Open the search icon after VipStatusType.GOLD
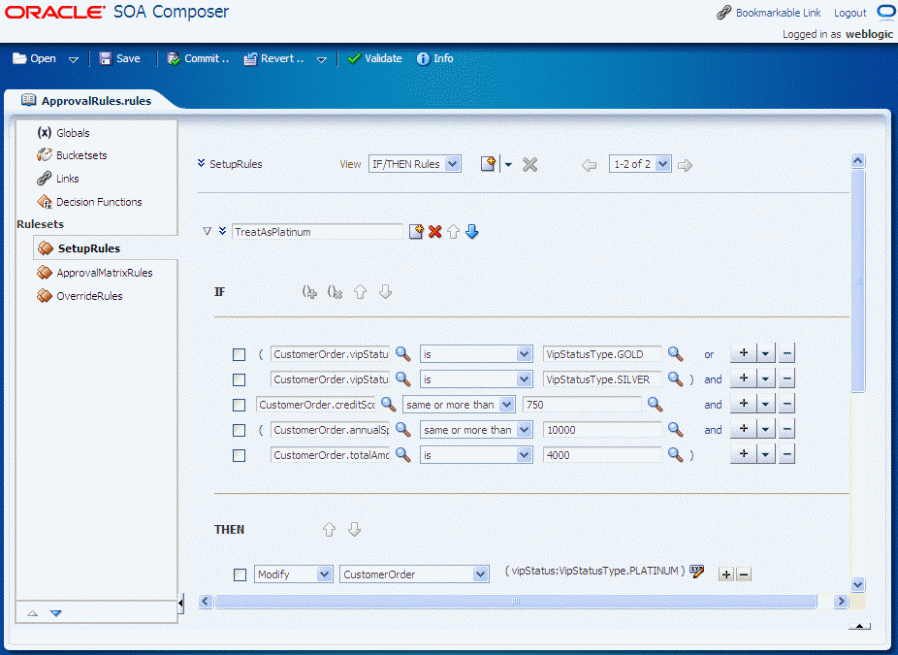This screenshot has width=898, height=655. [675, 354]
